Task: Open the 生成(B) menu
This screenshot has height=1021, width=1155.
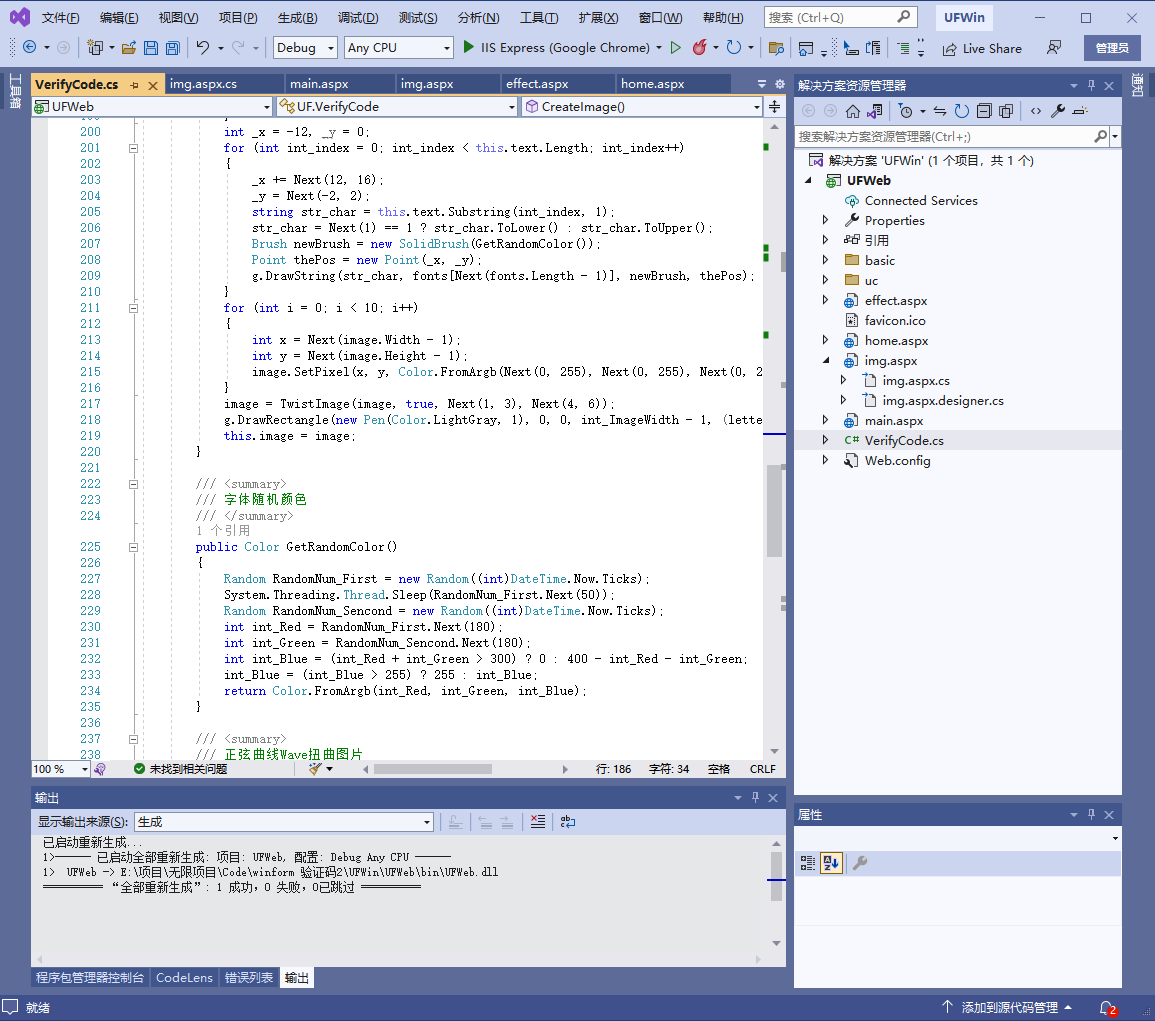Action: pyautogui.click(x=298, y=18)
